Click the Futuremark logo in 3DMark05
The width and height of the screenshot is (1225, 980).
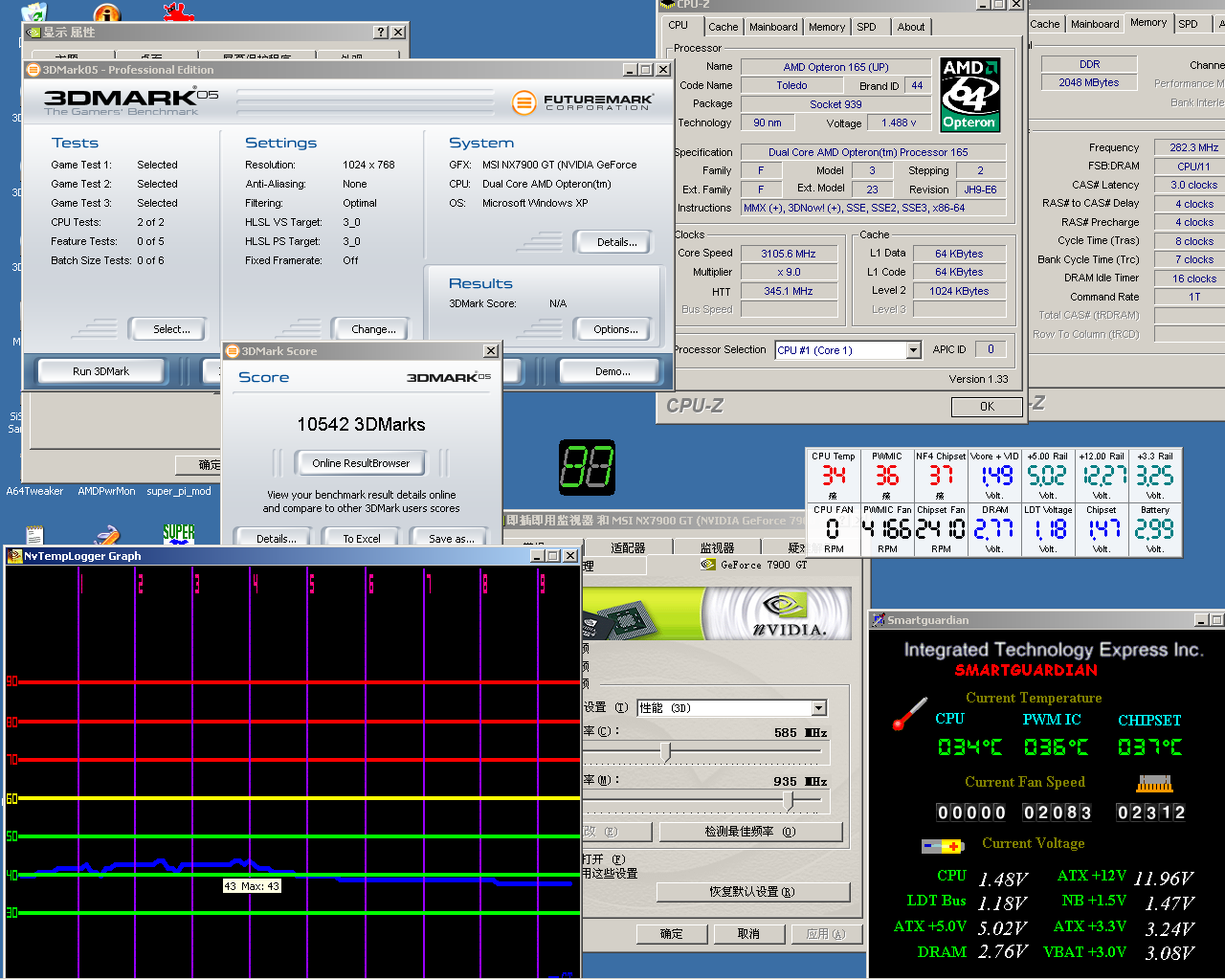[x=583, y=101]
